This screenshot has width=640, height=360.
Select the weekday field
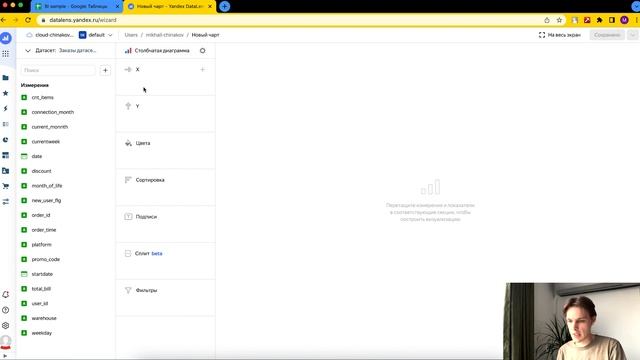42,333
